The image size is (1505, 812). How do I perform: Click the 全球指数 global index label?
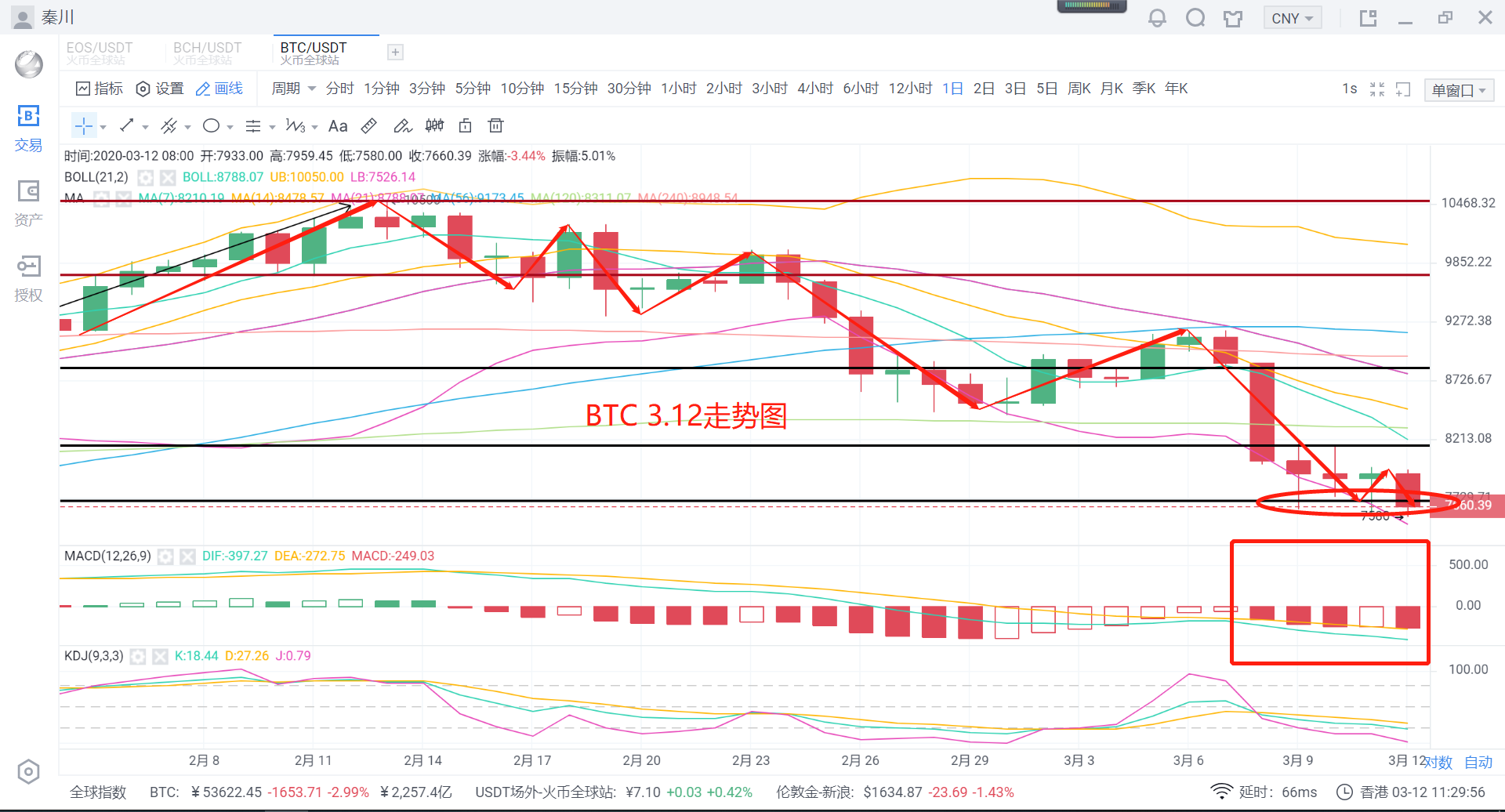point(98,792)
